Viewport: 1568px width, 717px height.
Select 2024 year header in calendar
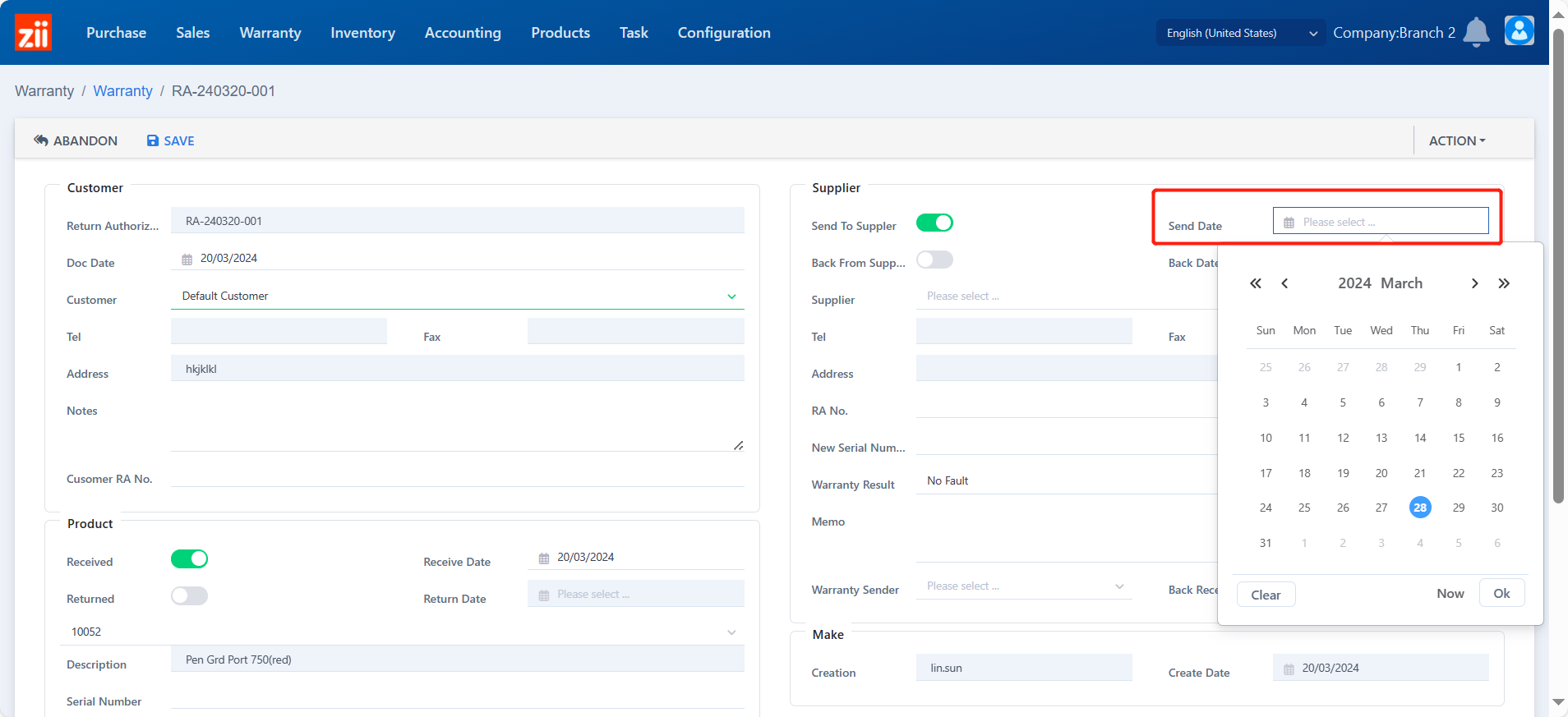coord(1354,283)
